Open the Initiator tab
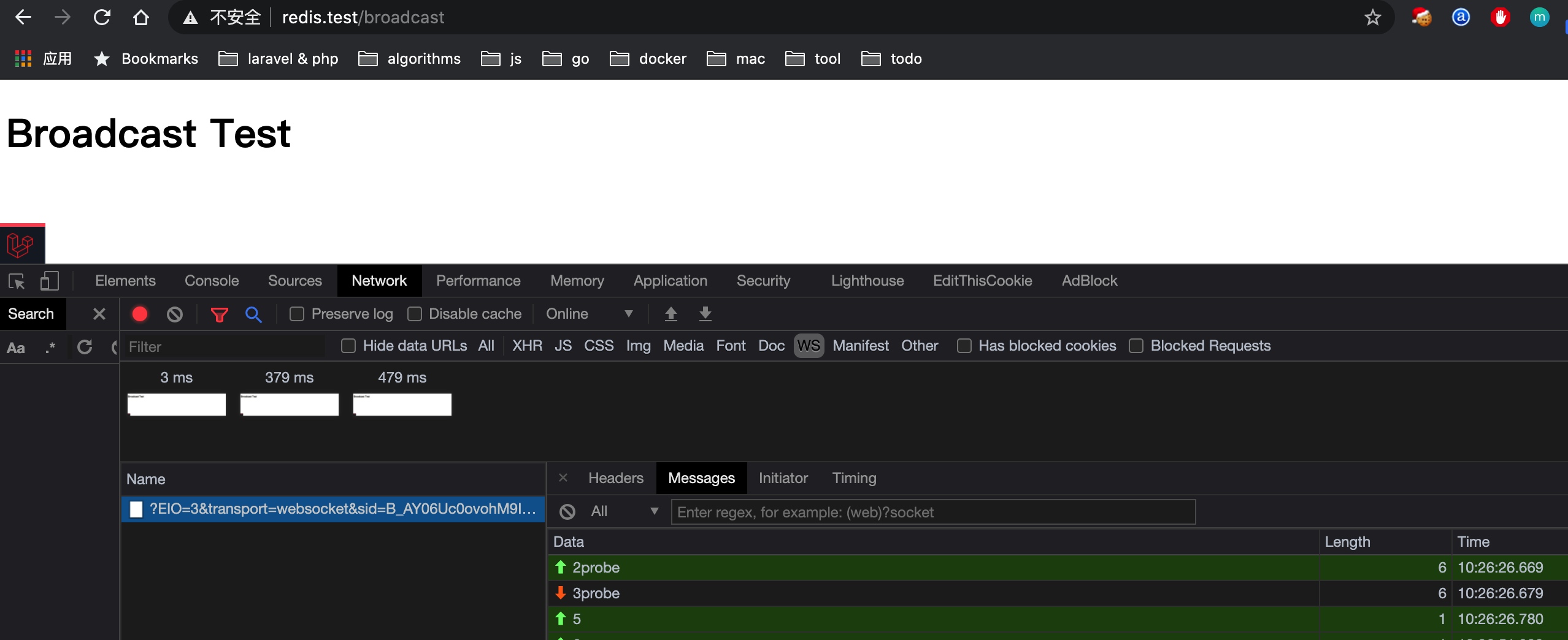1568x640 pixels. pos(783,478)
